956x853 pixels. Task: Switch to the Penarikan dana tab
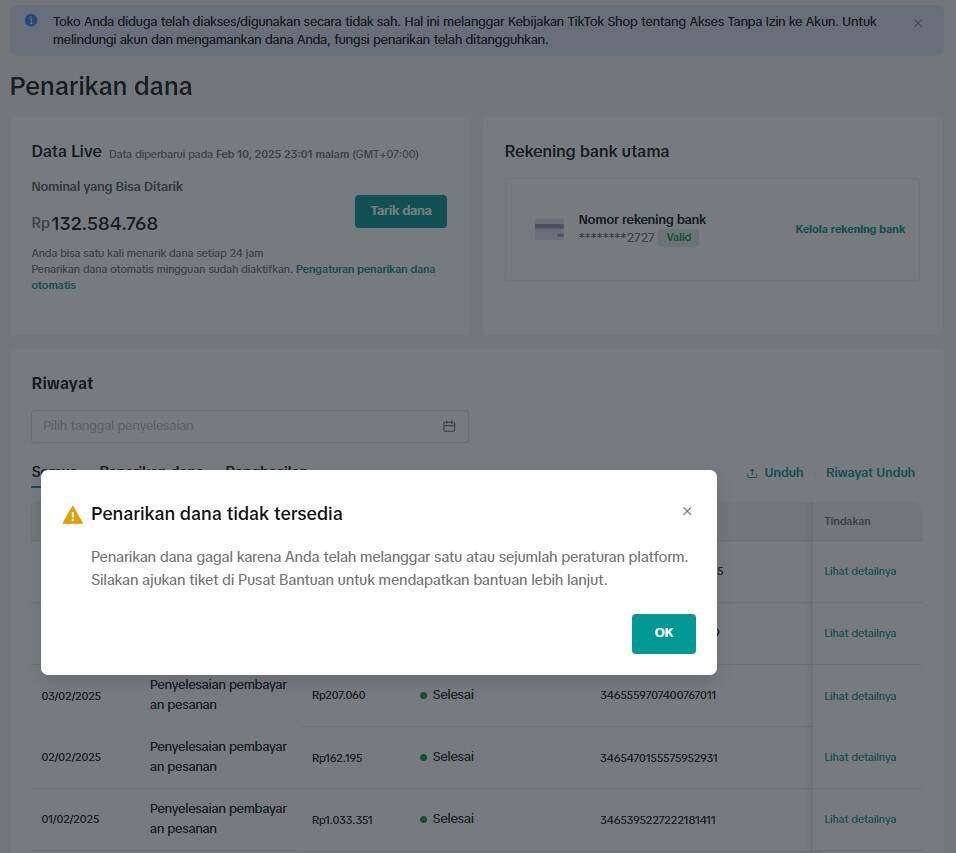(151, 470)
